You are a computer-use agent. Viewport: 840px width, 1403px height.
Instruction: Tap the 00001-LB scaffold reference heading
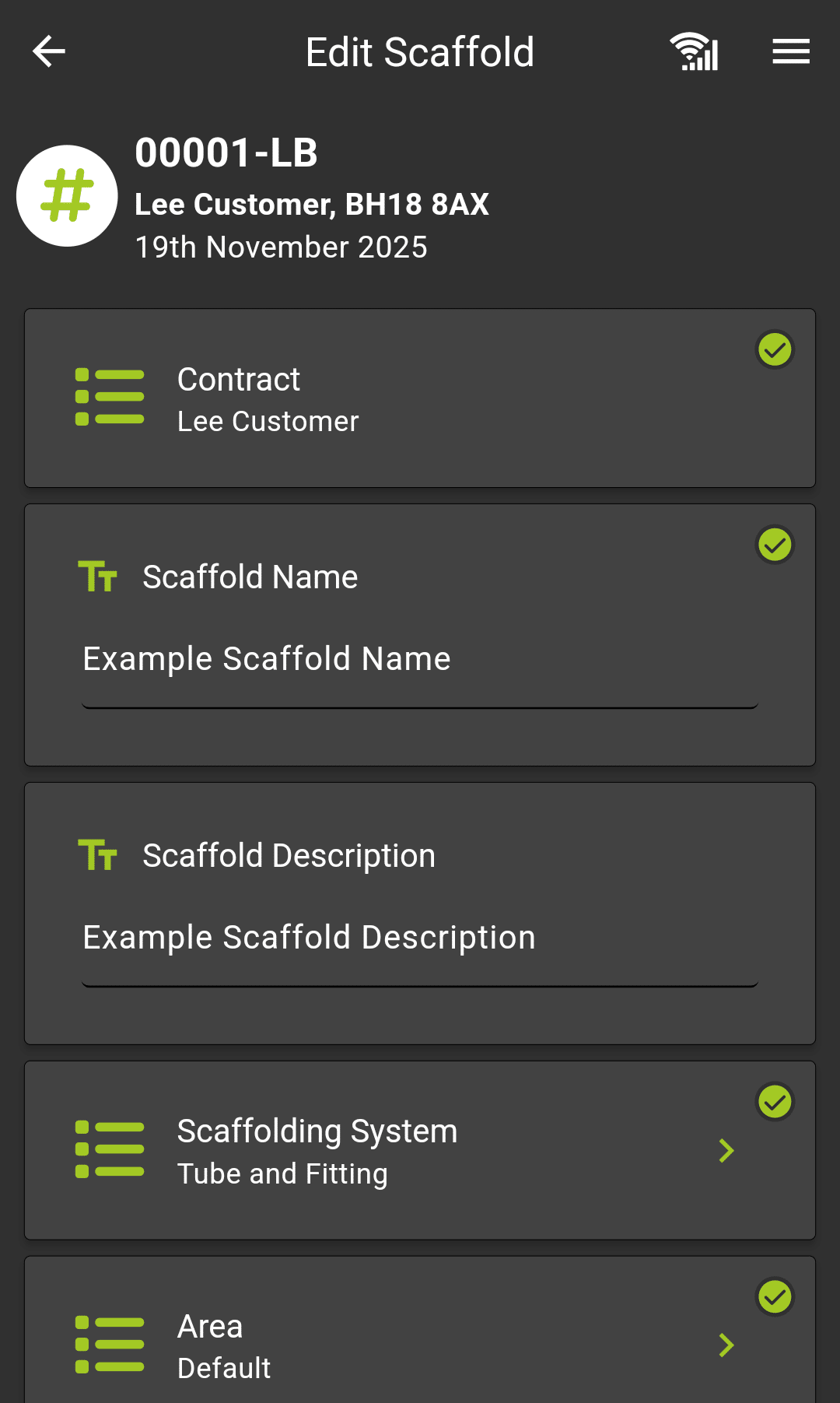[226, 153]
